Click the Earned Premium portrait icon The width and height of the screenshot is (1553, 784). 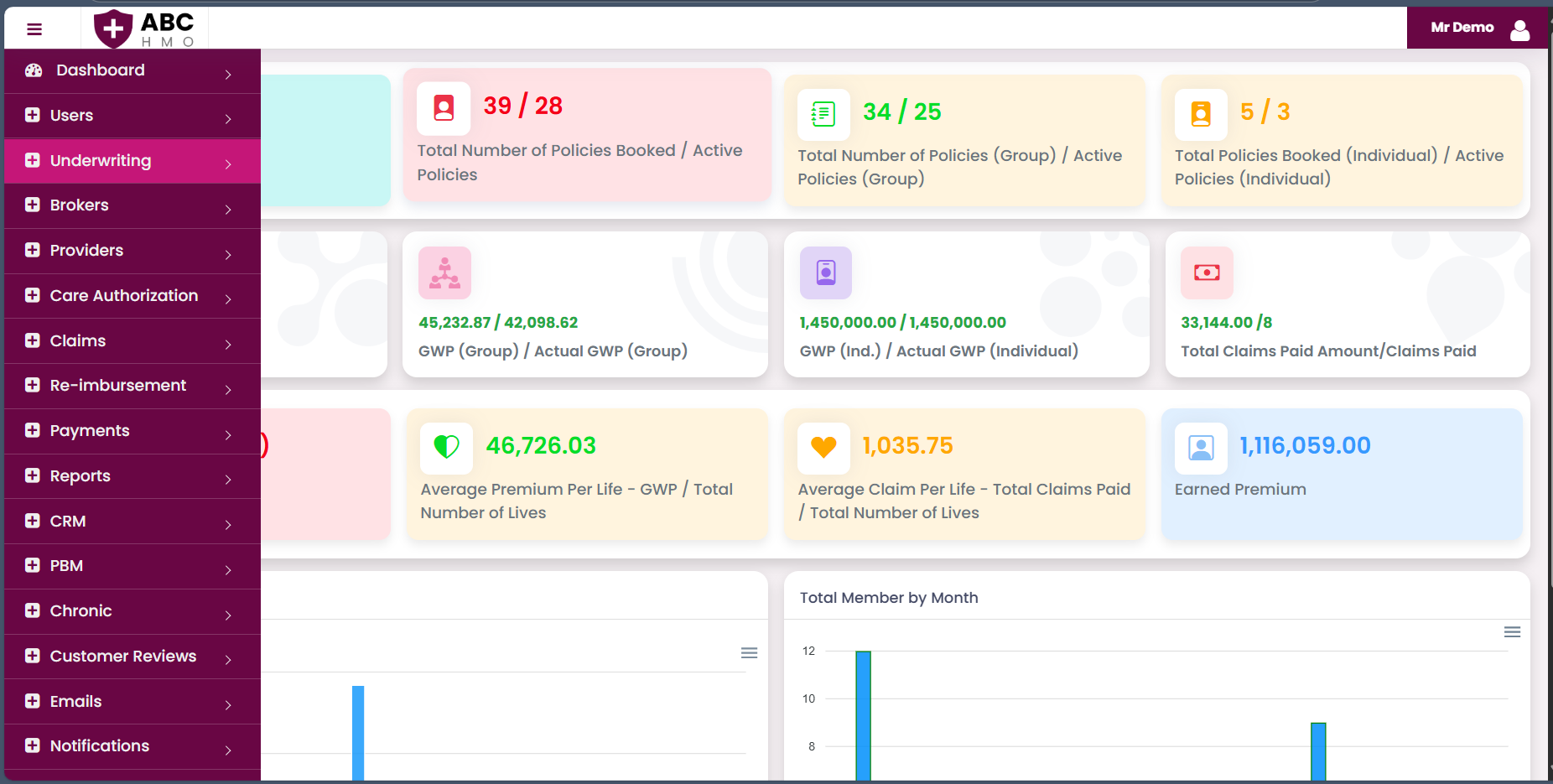click(1201, 448)
